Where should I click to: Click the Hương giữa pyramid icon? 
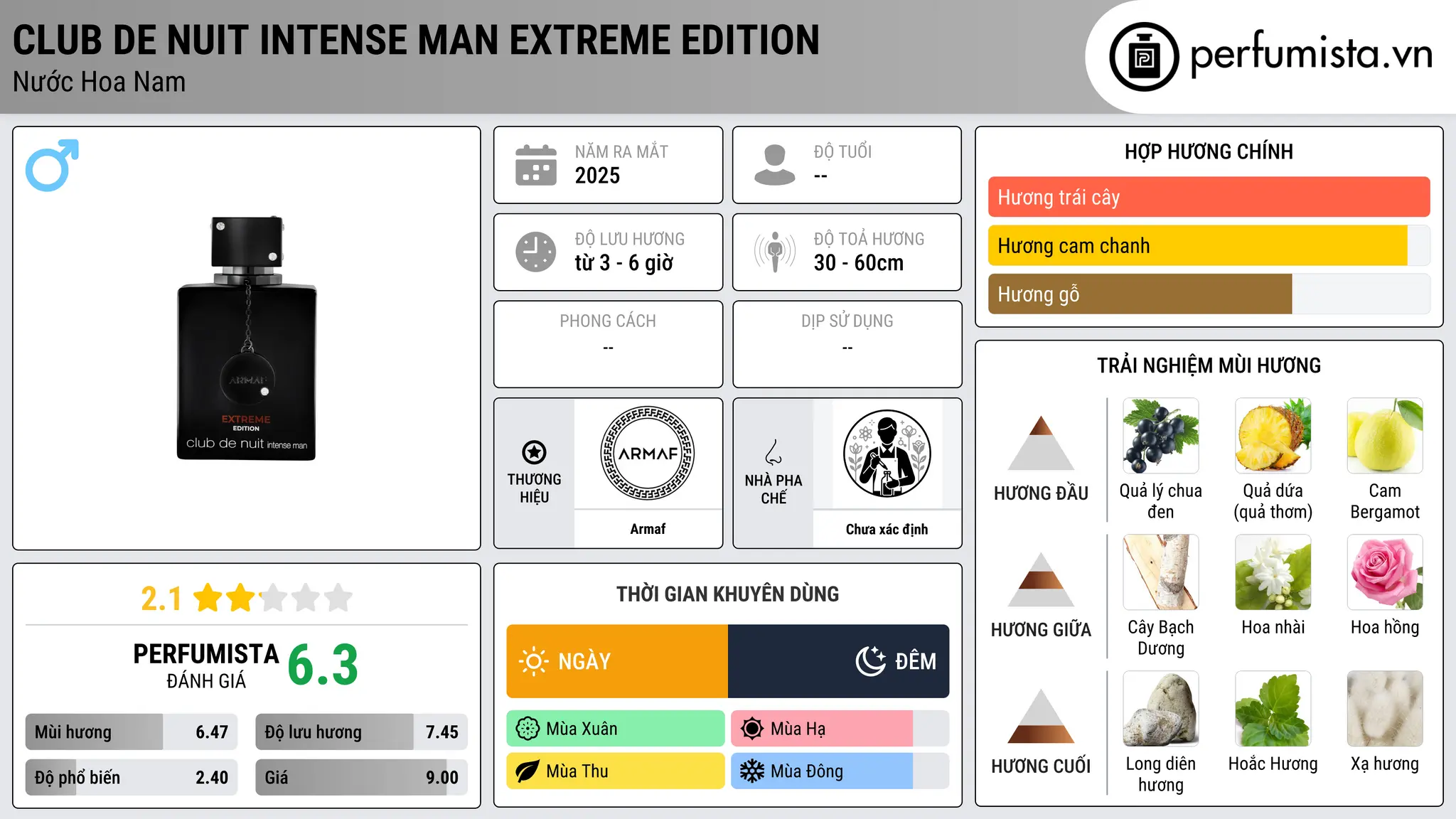click(1041, 579)
